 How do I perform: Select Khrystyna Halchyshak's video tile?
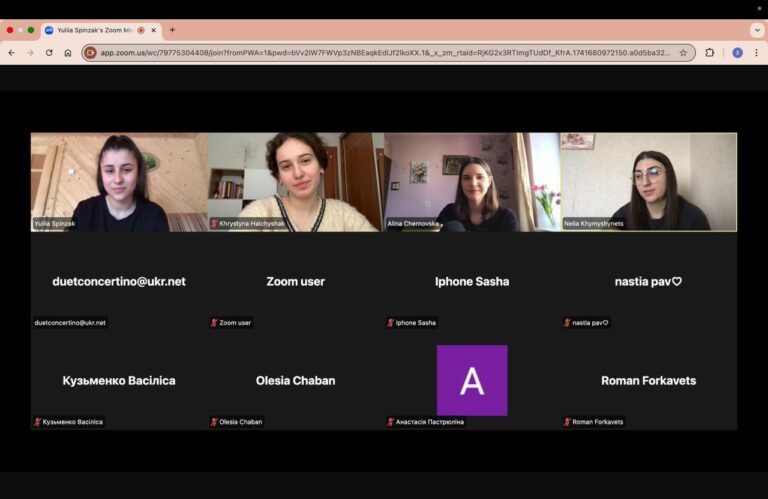tap(295, 182)
